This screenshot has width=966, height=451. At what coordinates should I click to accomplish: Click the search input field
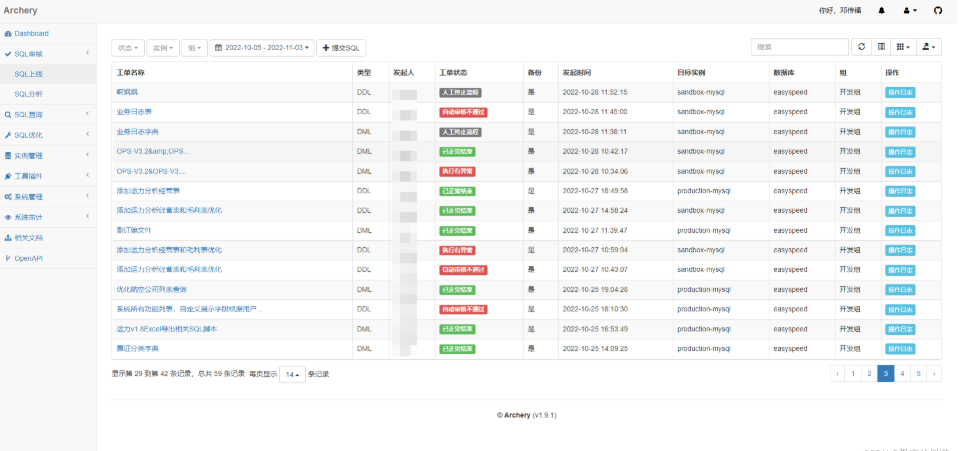[x=800, y=47]
